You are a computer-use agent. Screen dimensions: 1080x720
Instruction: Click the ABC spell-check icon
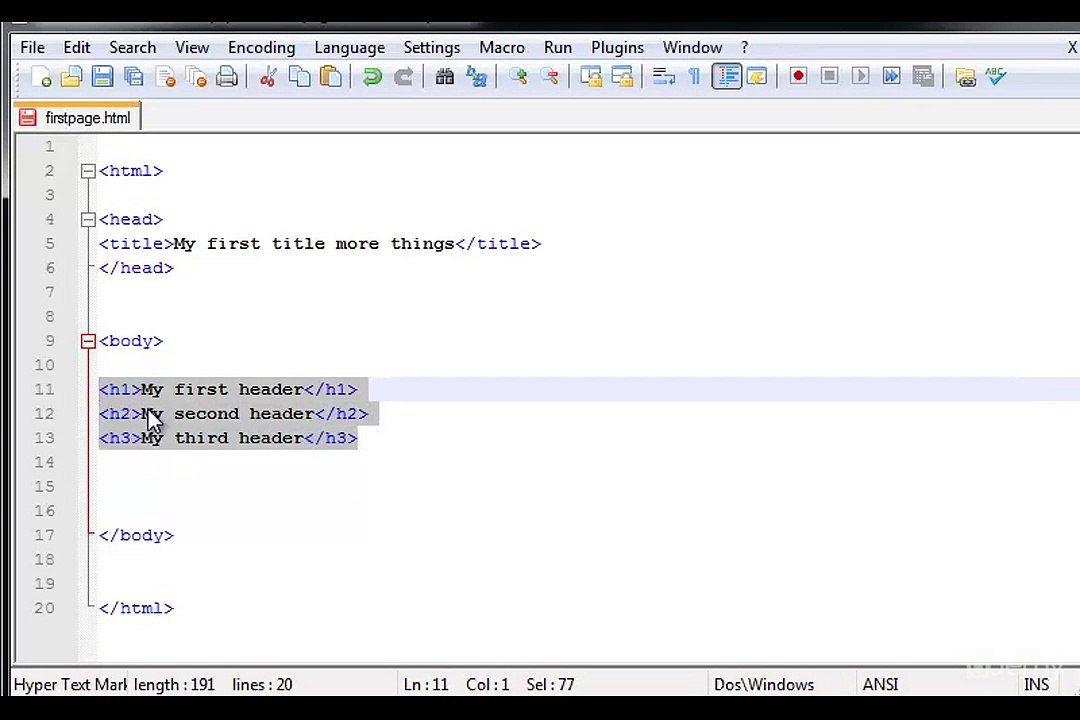coord(996,76)
